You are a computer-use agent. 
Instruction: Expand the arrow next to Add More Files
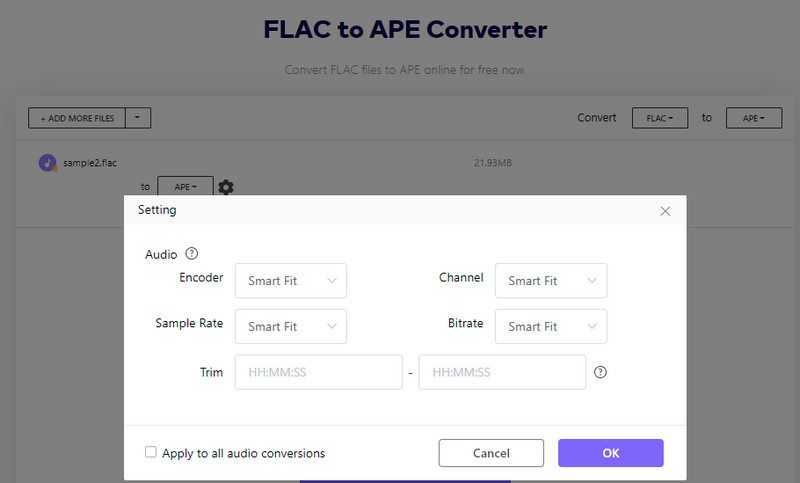click(x=139, y=118)
